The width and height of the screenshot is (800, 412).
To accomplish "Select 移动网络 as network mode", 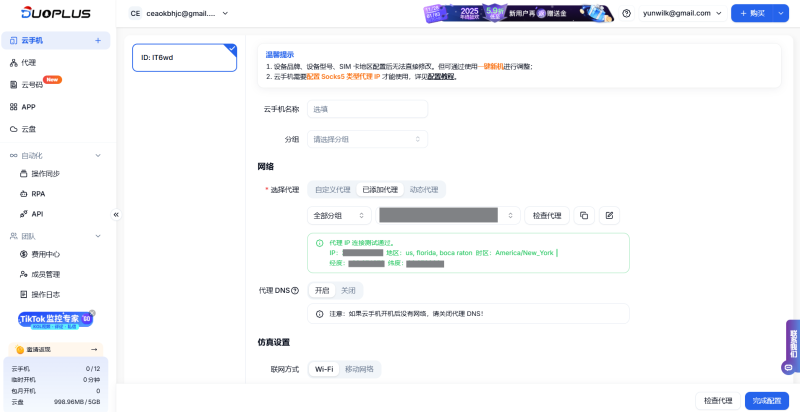I will tap(359, 369).
